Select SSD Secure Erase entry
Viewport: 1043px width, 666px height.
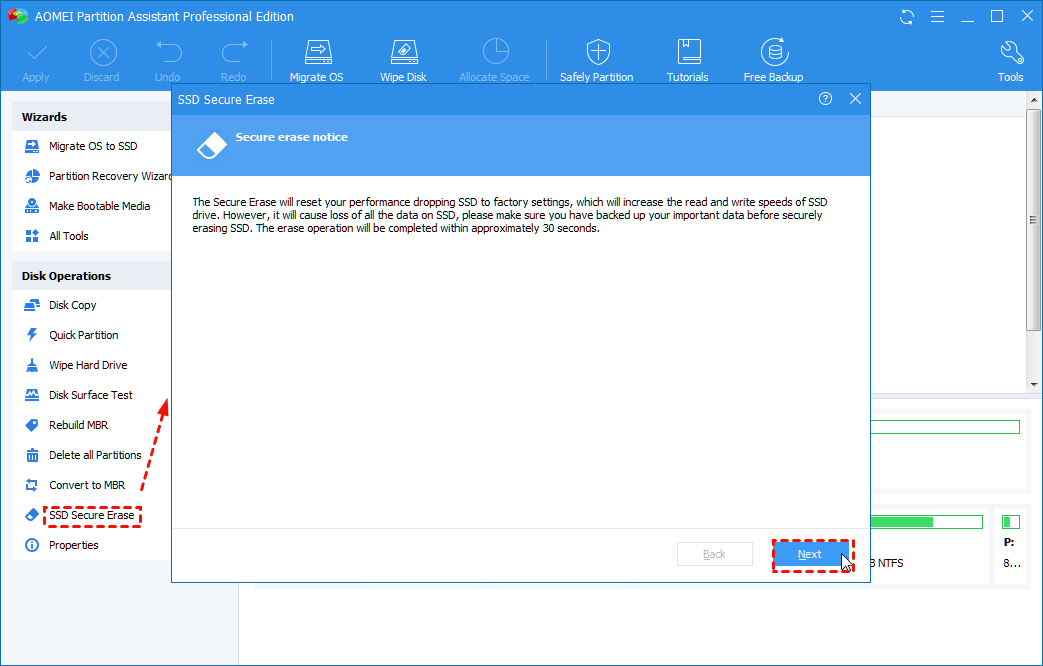pyautogui.click(x=92, y=515)
